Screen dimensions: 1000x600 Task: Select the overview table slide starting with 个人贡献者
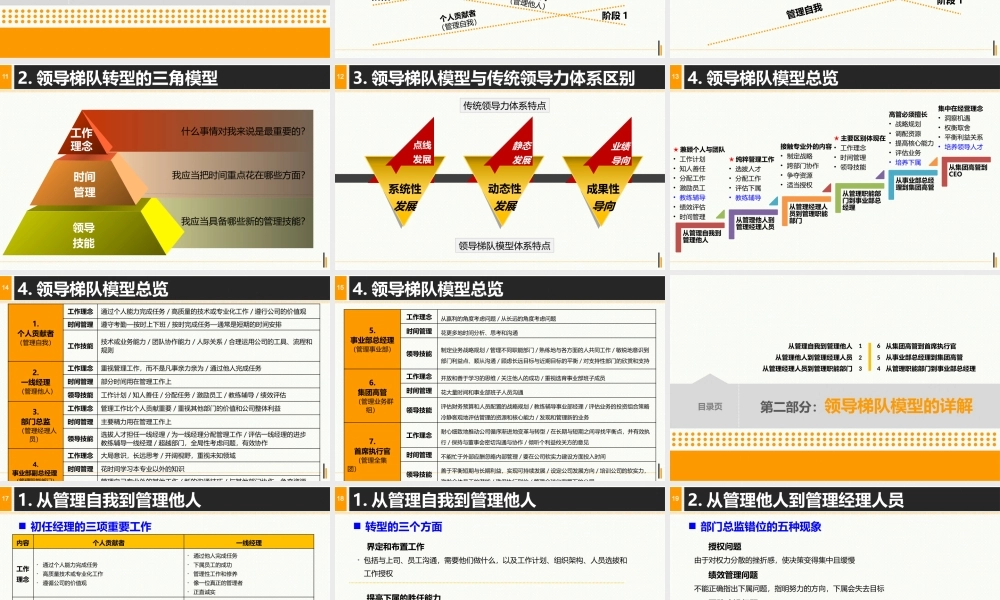165,378
